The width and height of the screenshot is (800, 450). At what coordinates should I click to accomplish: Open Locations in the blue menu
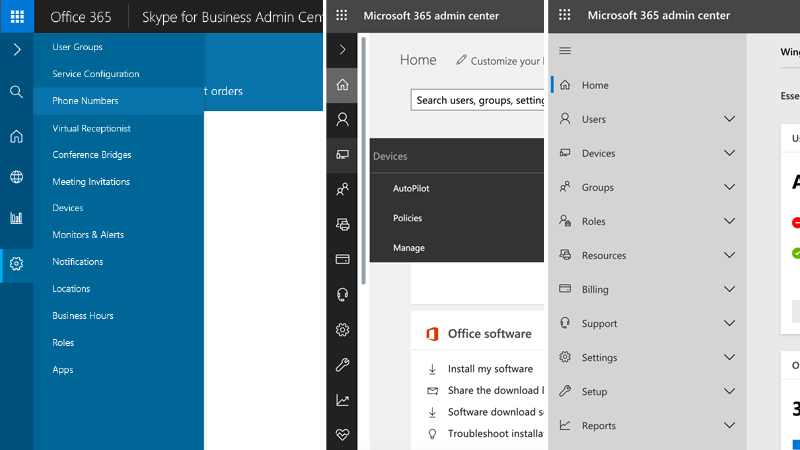click(71, 289)
